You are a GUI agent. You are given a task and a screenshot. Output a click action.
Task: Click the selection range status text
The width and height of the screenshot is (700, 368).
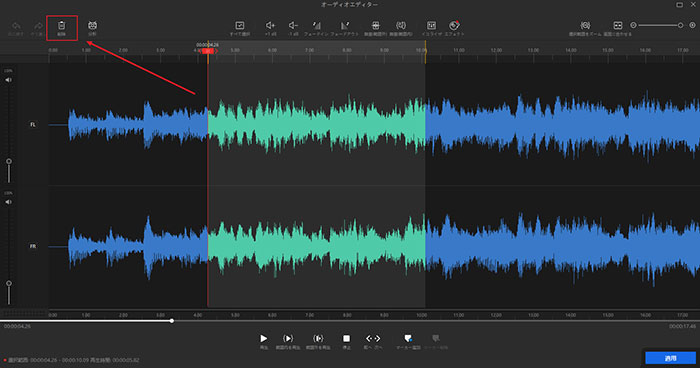(74, 360)
